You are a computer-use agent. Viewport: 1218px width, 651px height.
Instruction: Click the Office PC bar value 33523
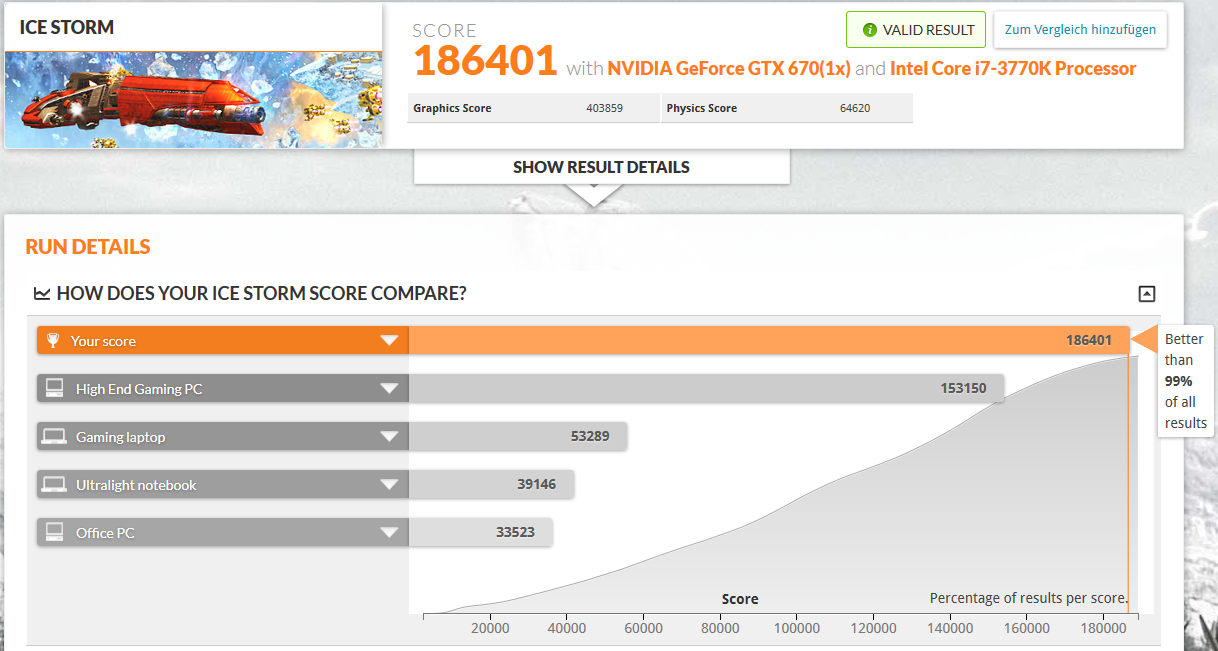[x=516, y=533]
